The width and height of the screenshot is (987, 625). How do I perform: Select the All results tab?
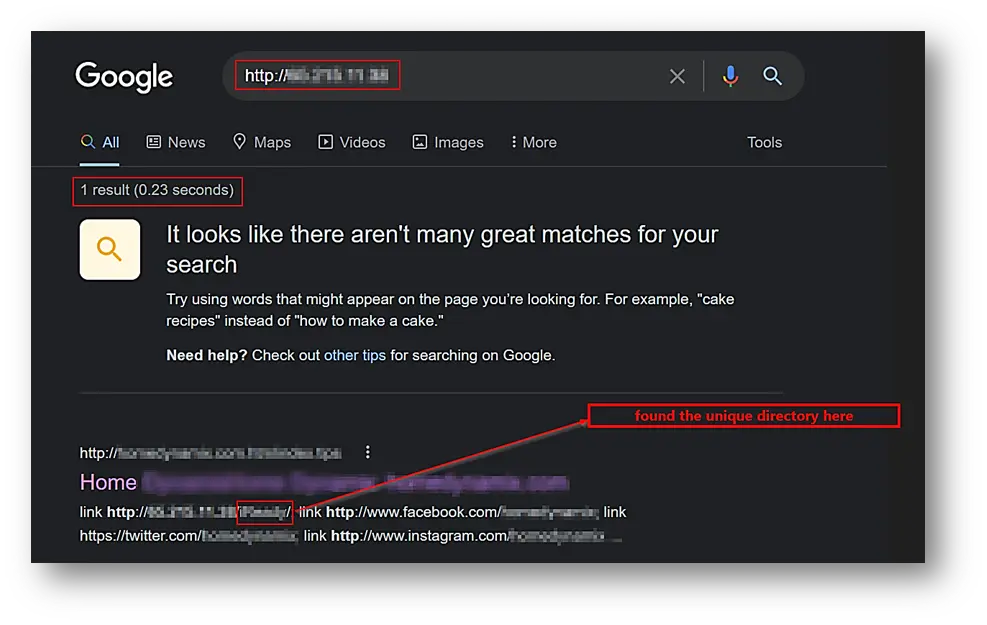coord(101,142)
